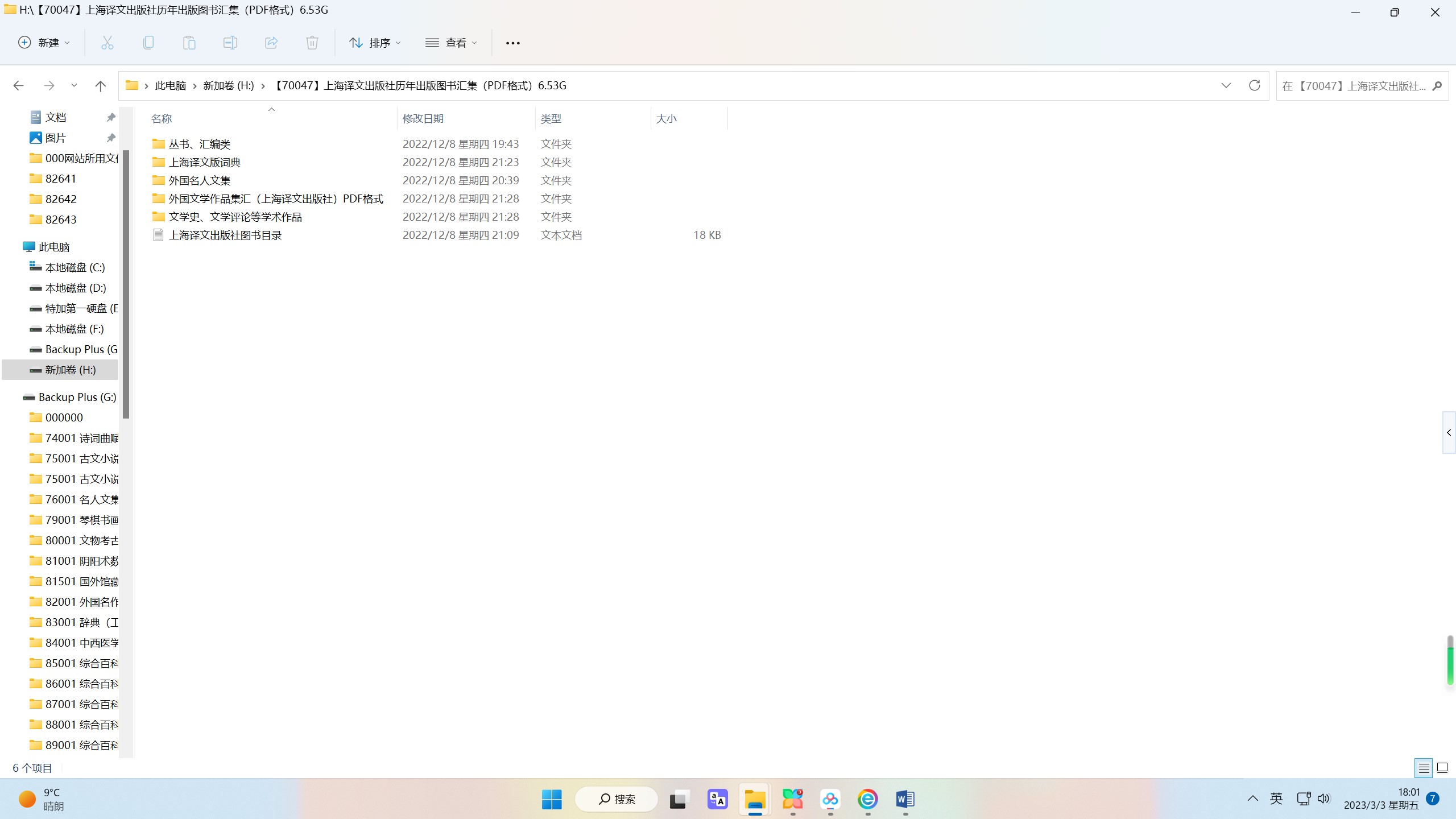Open the 360 browser taskbar icon
1456x819 pixels.
[x=867, y=799]
